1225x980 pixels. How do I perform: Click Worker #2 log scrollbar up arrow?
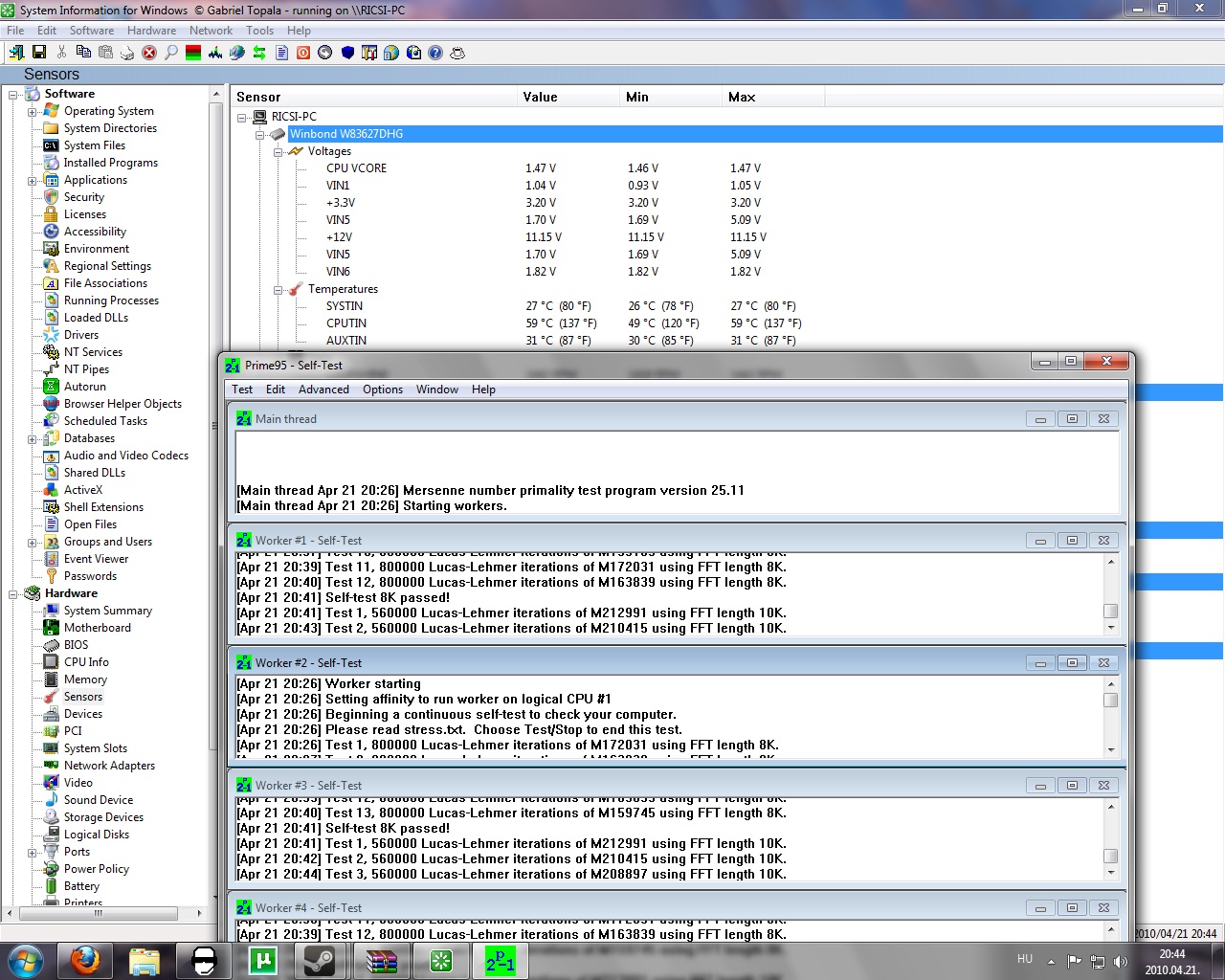pos(1111,684)
